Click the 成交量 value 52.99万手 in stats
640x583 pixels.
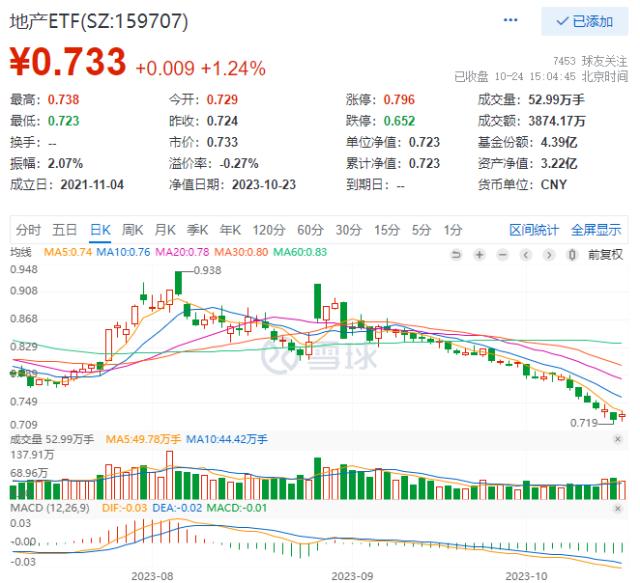[x=556, y=100]
